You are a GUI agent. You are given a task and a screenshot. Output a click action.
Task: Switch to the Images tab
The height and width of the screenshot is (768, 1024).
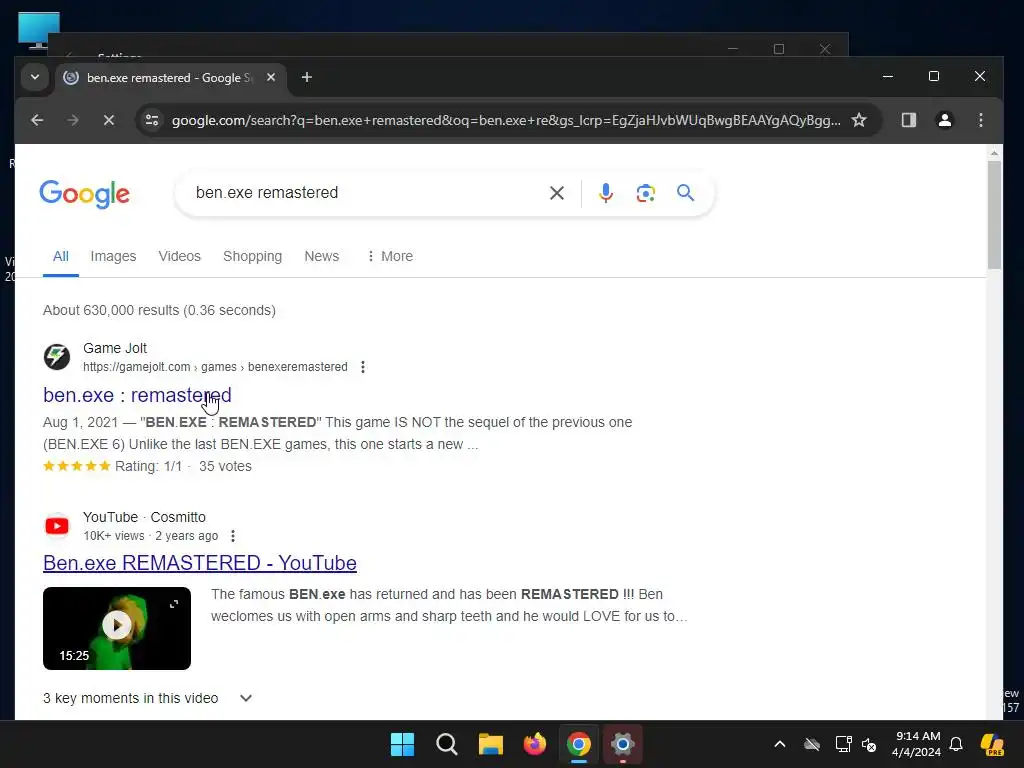(113, 256)
